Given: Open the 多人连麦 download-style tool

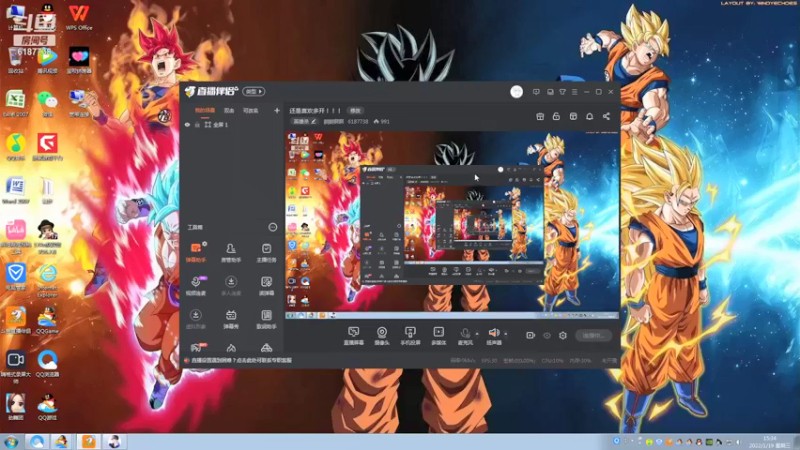Looking at the screenshot, I should point(231,286).
